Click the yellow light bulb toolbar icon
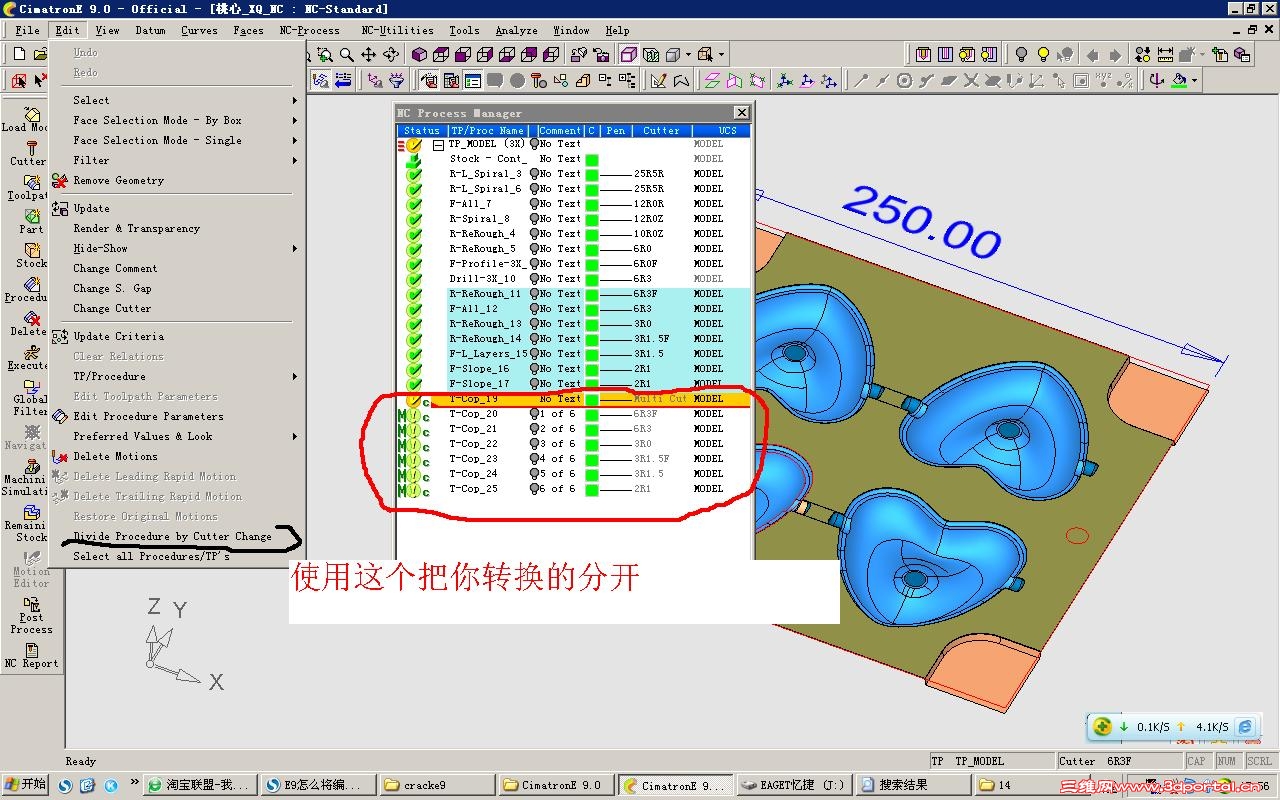Image resolution: width=1280 pixels, height=800 pixels. point(1043,55)
